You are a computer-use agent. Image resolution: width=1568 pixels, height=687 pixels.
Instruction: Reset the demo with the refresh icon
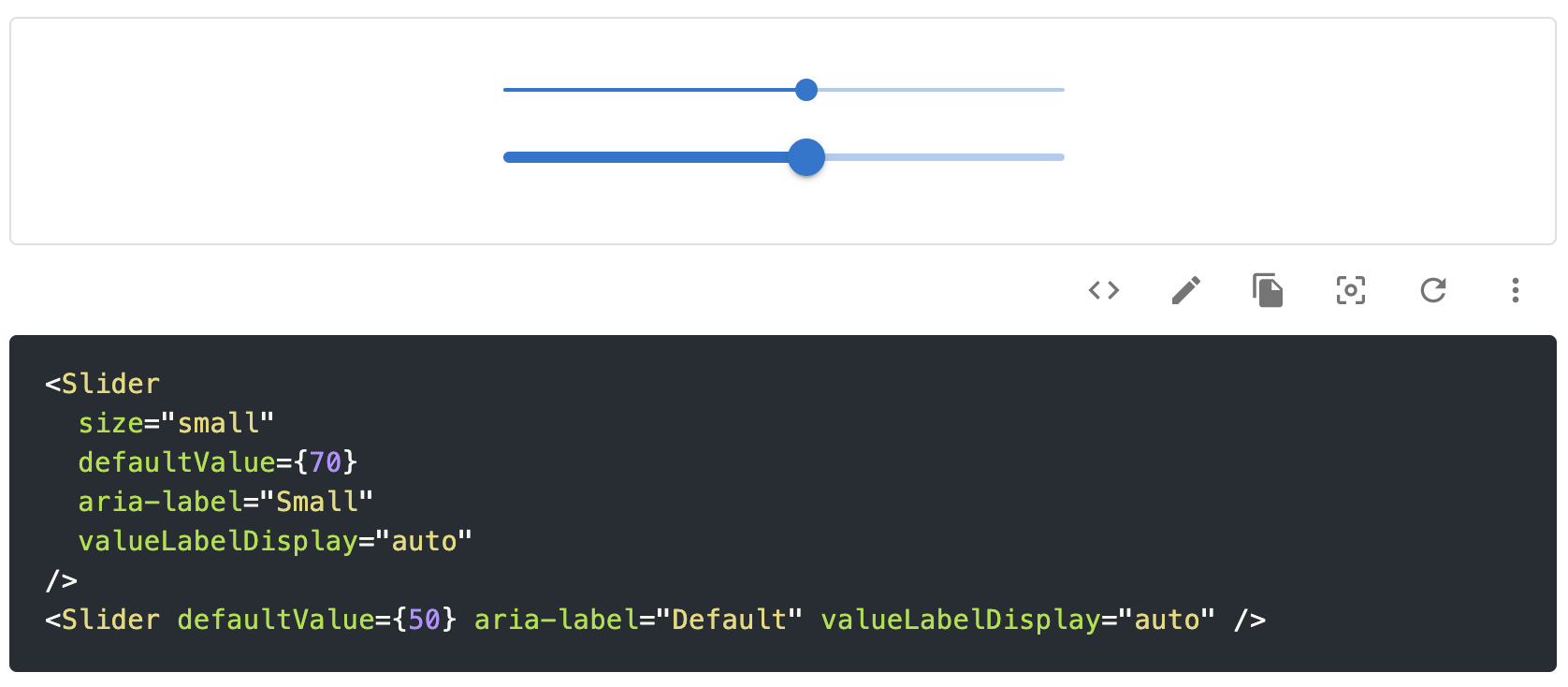(1432, 290)
